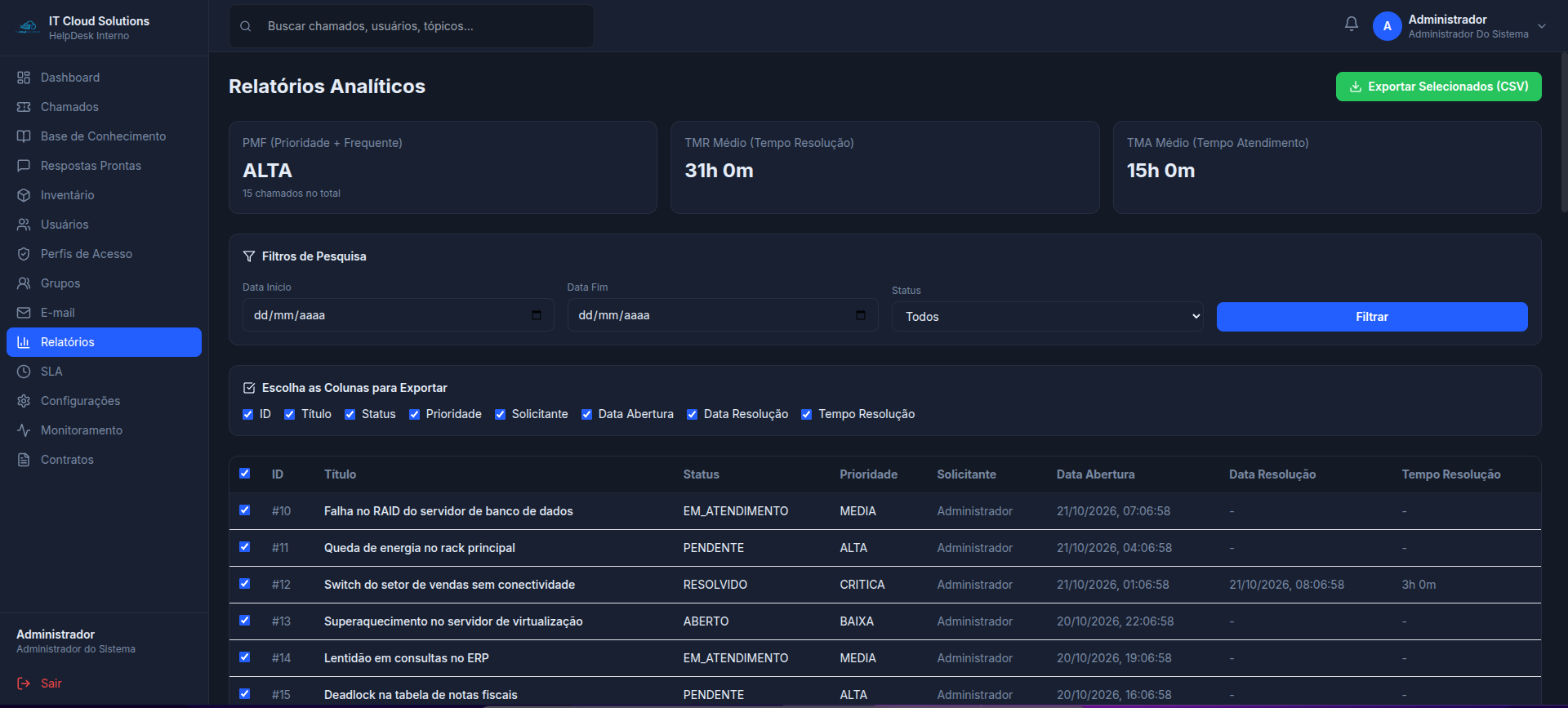Uncheck the Status column checkbox

click(350, 414)
